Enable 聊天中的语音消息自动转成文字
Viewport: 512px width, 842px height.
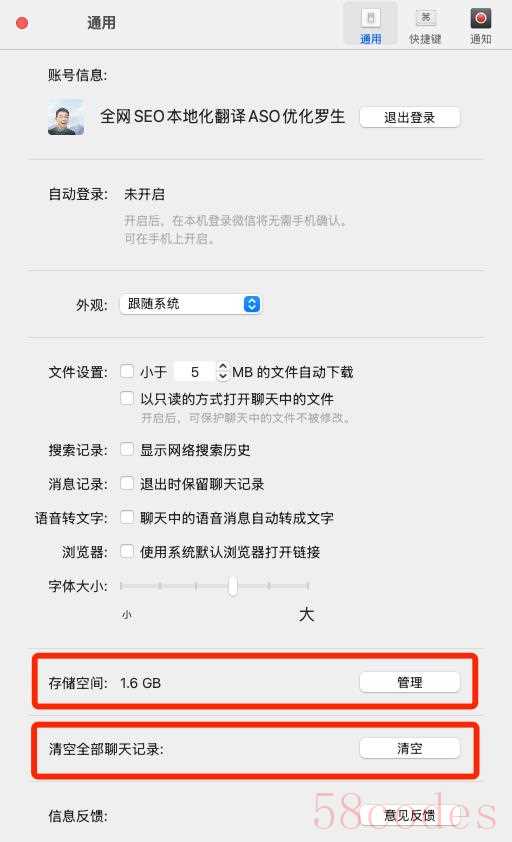(x=127, y=517)
